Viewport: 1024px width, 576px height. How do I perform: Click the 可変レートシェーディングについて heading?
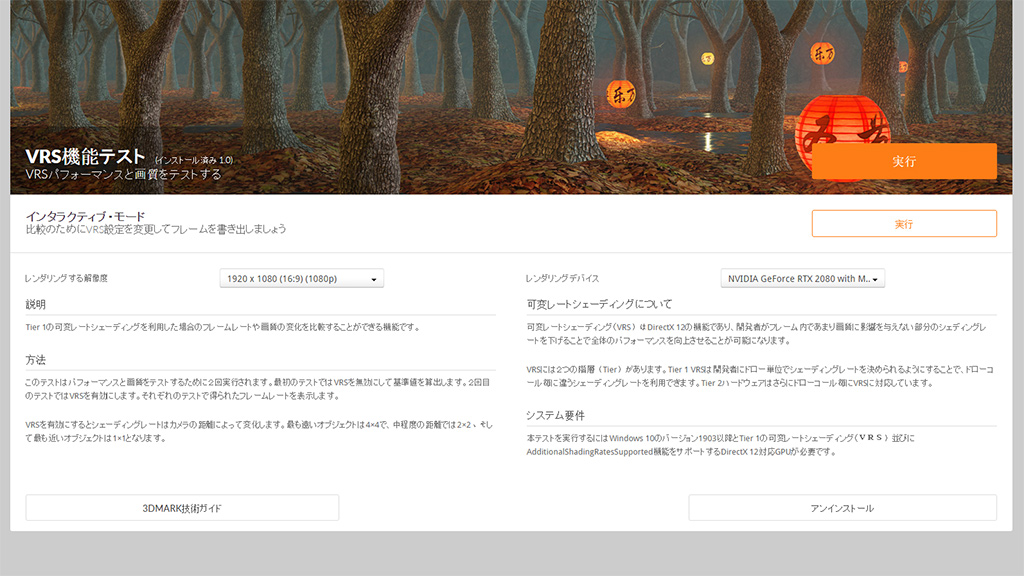click(599, 304)
